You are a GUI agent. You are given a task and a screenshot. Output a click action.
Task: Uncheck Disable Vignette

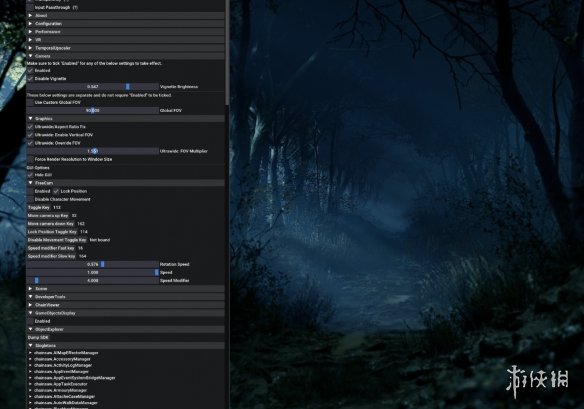pyautogui.click(x=30, y=79)
